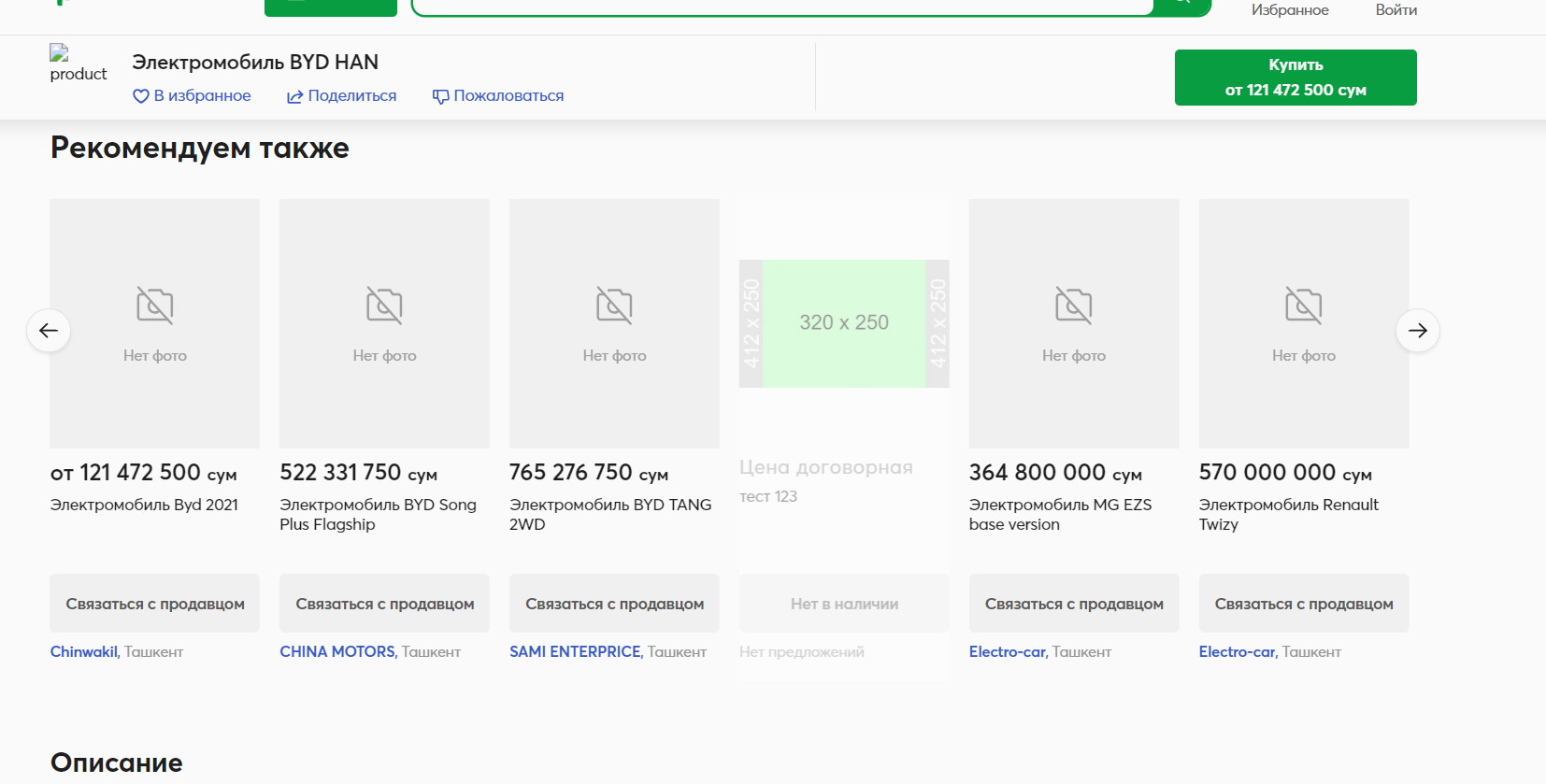This screenshot has height=784, width=1546.
Task: Click Пожаловаться link text
Action: coord(508,96)
